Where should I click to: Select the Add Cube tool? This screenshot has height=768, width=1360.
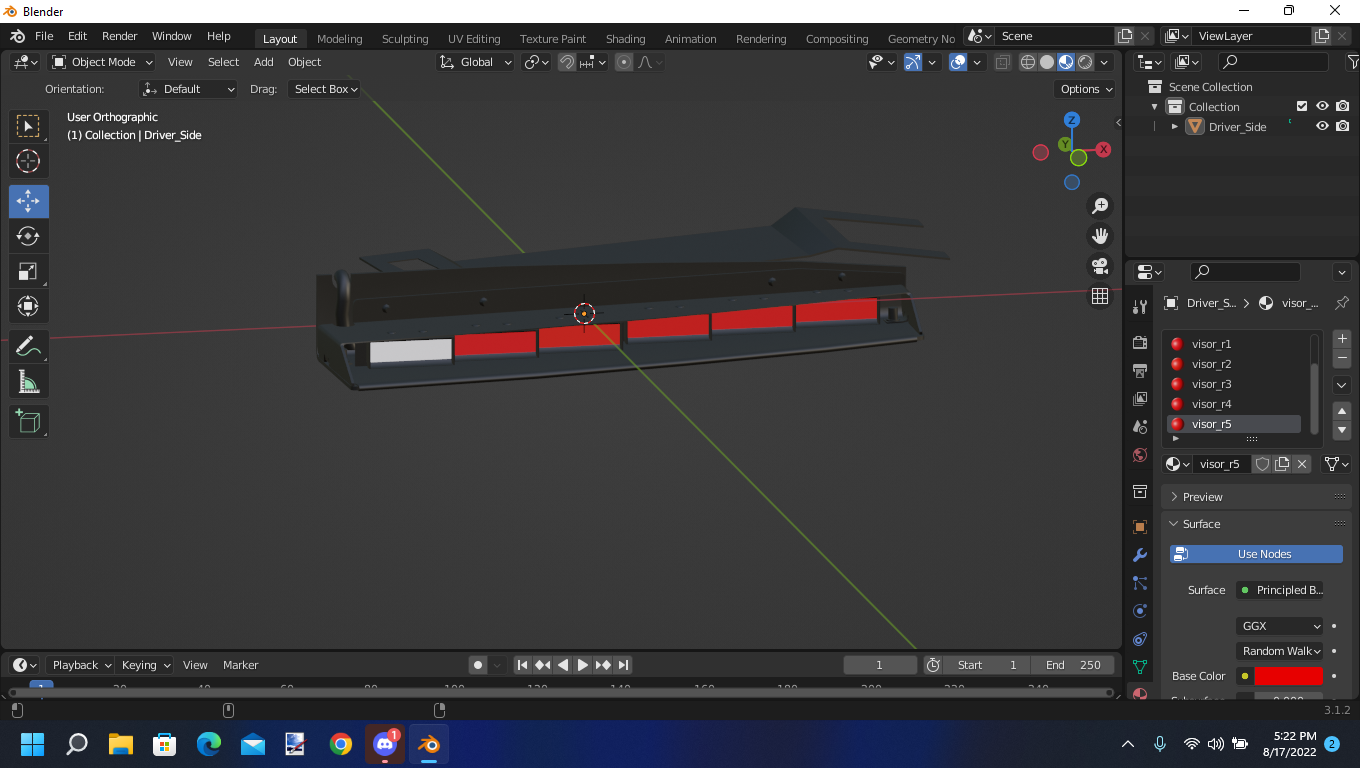pos(28,421)
